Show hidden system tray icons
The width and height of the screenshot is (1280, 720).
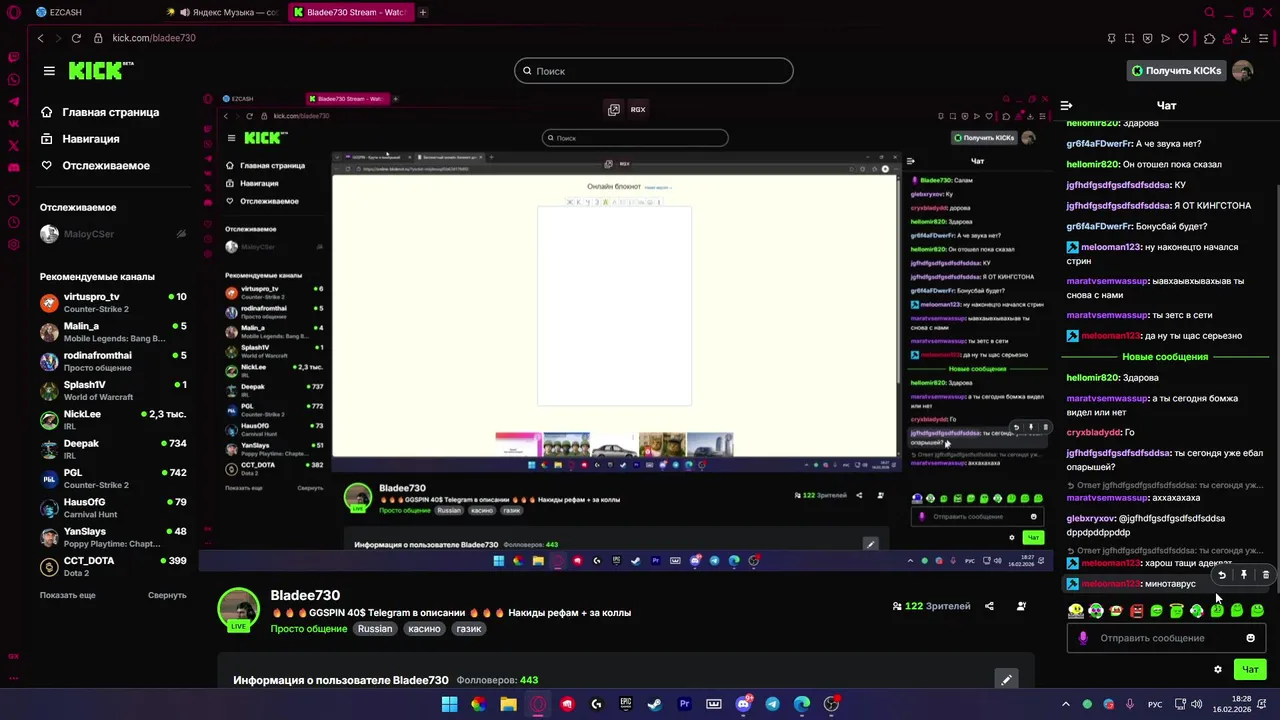pos(1065,704)
